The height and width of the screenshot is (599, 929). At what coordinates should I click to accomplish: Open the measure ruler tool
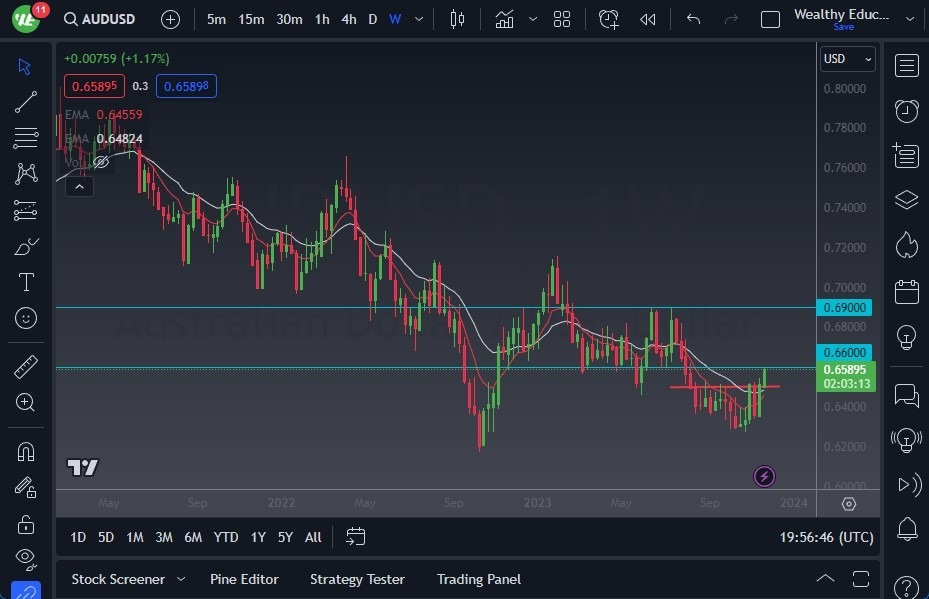point(25,367)
